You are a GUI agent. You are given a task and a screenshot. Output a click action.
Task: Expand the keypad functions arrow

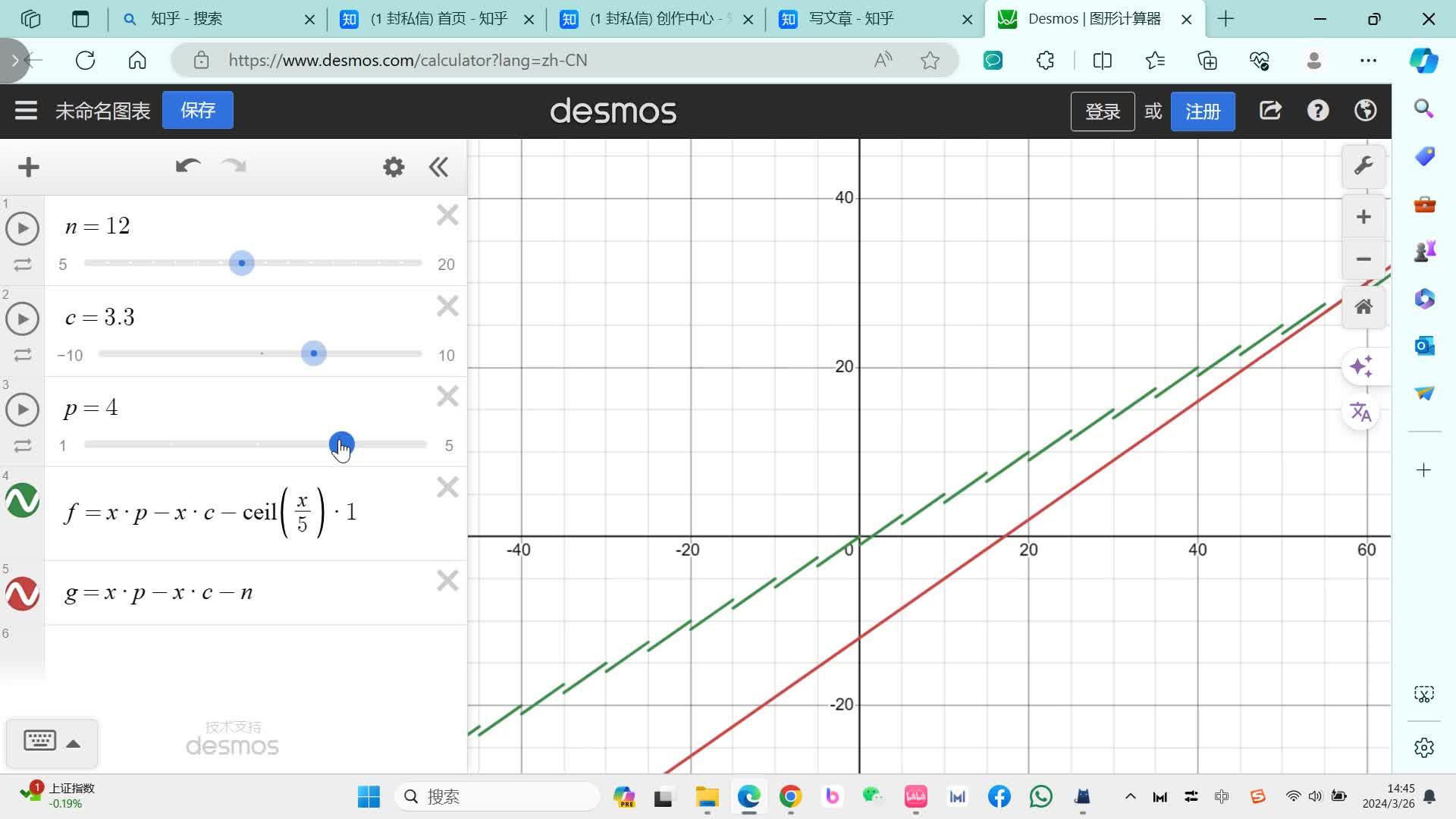coord(74,744)
